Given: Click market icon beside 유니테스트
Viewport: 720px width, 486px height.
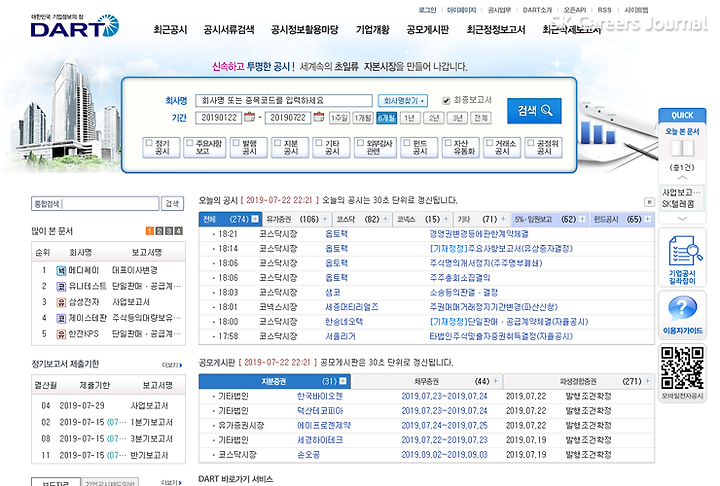Looking at the screenshot, I should pos(61,287).
